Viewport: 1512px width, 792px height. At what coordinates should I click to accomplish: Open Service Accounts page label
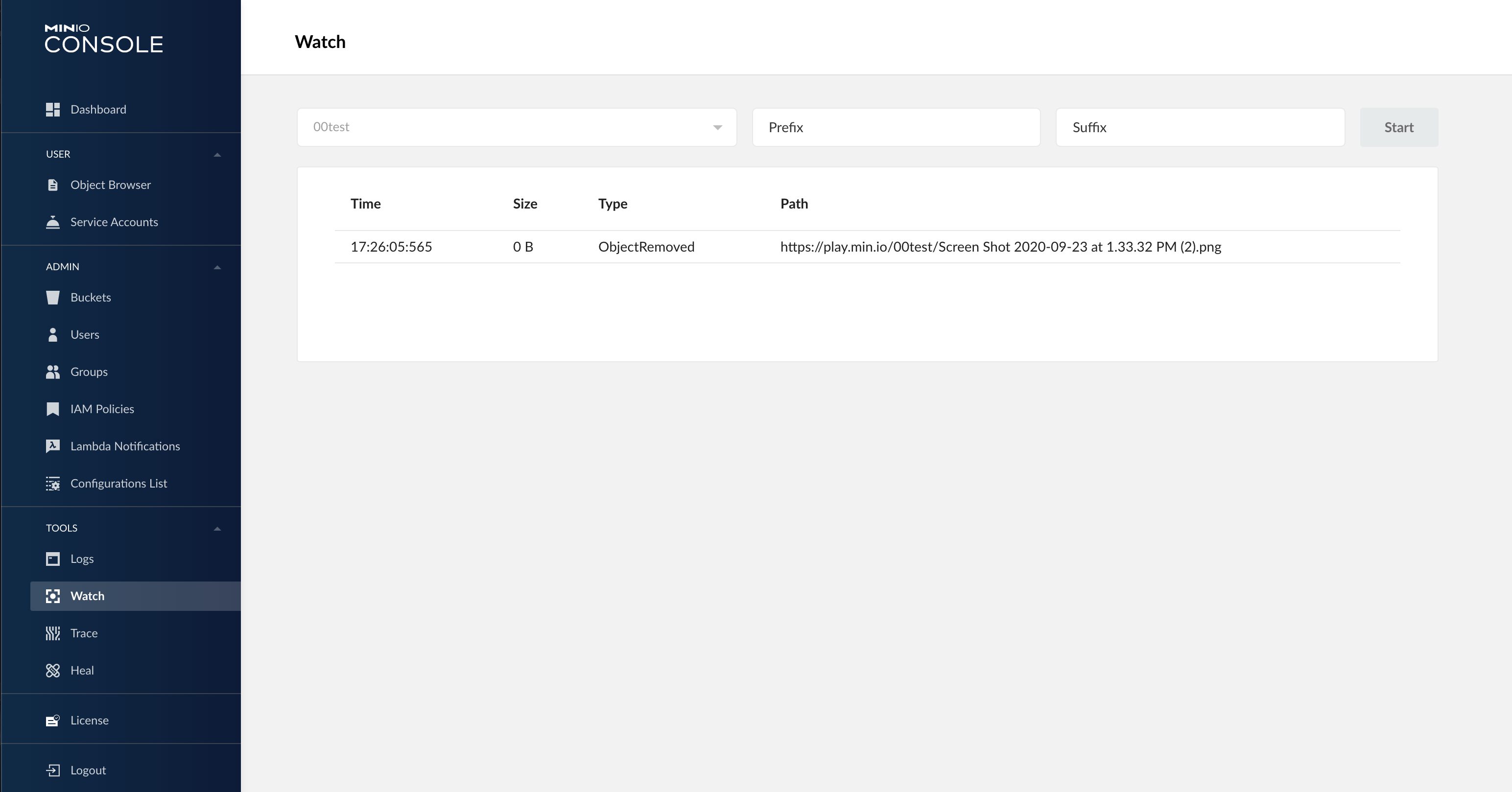click(x=114, y=222)
